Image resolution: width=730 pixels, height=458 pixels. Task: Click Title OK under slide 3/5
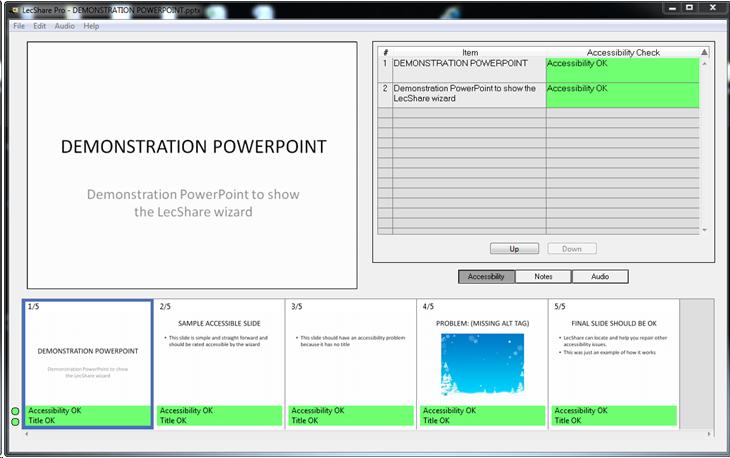click(304, 420)
